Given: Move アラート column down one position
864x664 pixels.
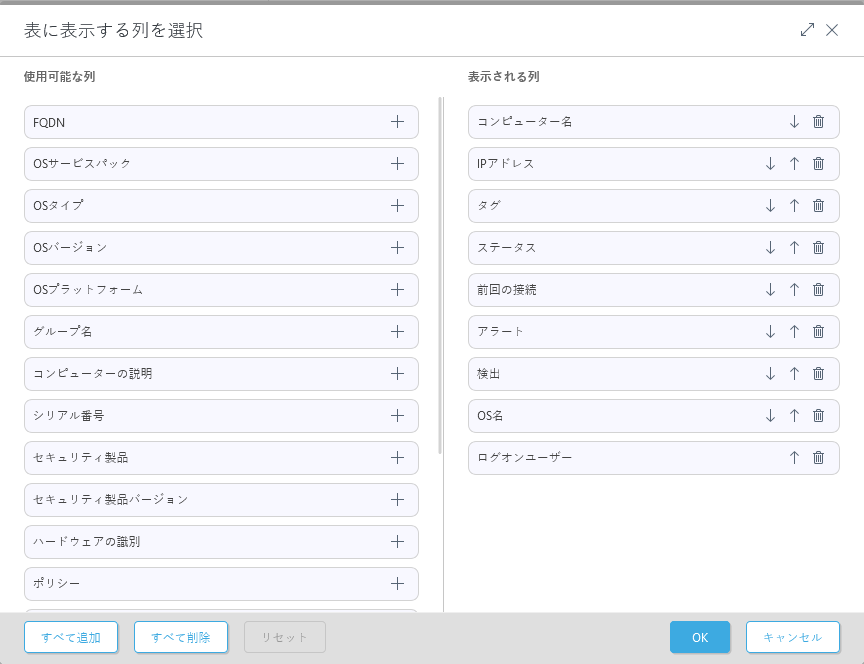Looking at the screenshot, I should pos(770,332).
